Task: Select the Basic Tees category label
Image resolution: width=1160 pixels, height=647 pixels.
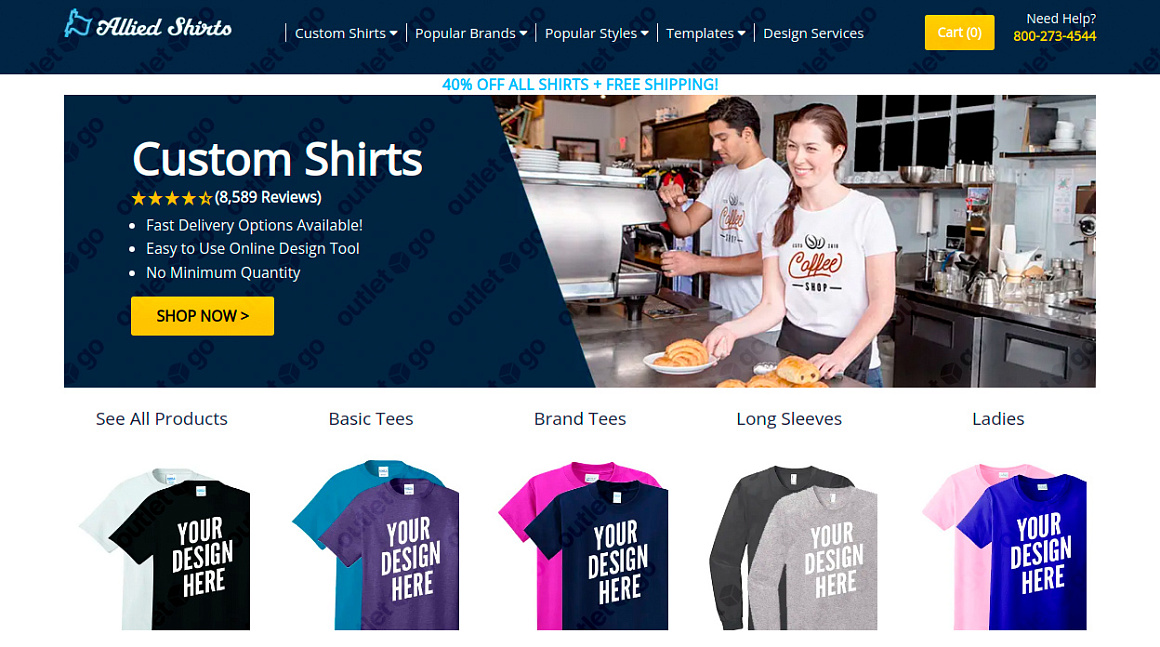Action: pyautogui.click(x=371, y=419)
